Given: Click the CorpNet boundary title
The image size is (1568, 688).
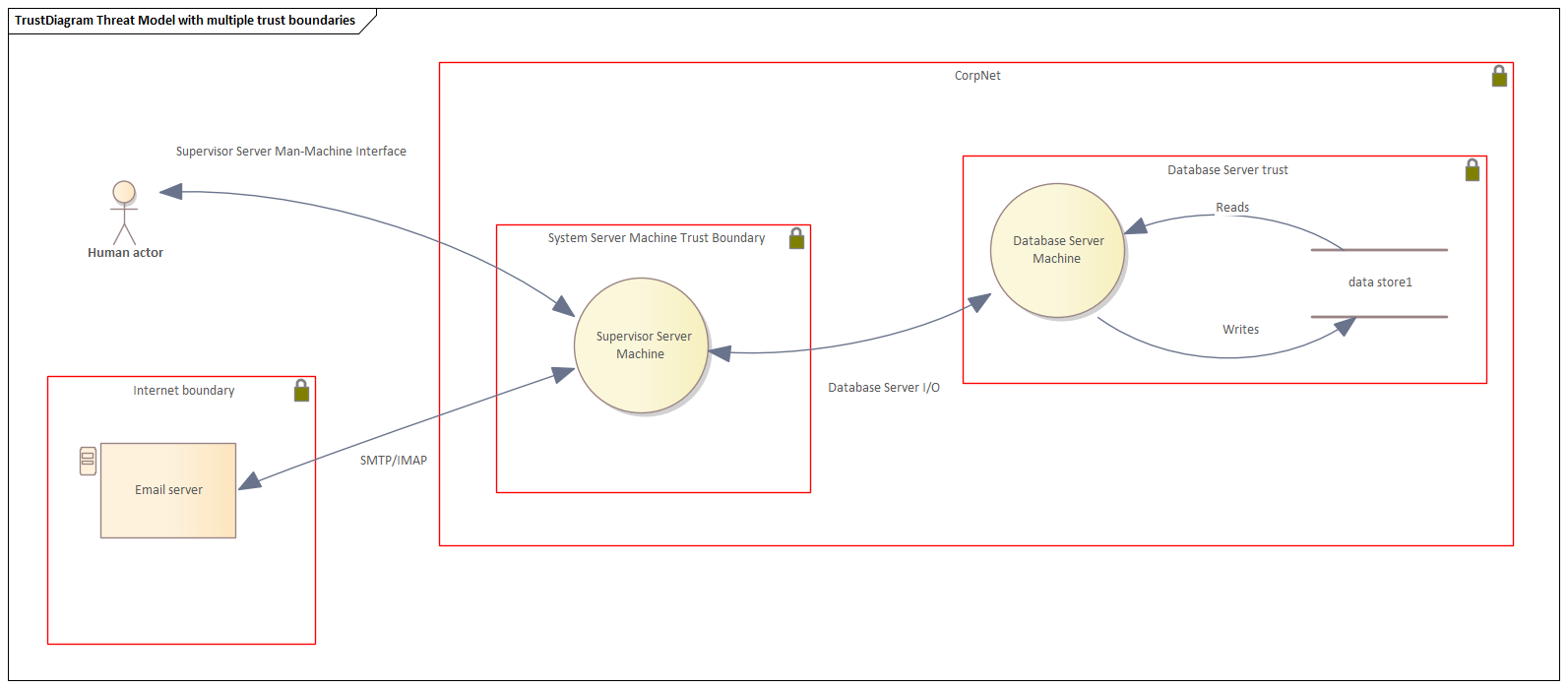Looking at the screenshot, I should pyautogui.click(x=976, y=76).
